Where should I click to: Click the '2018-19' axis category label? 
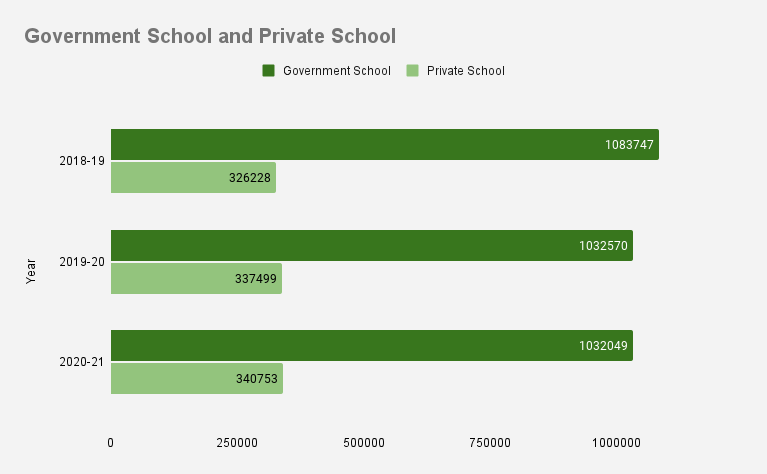pyautogui.click(x=82, y=161)
